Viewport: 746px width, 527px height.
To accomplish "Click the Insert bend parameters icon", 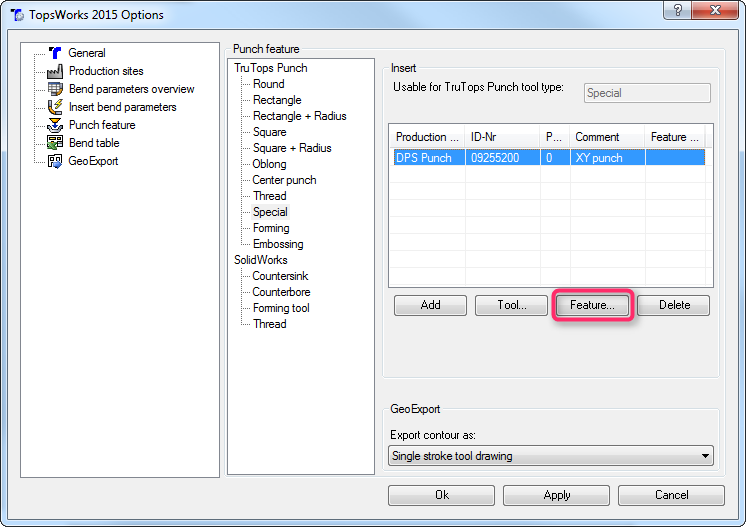I will (56, 107).
